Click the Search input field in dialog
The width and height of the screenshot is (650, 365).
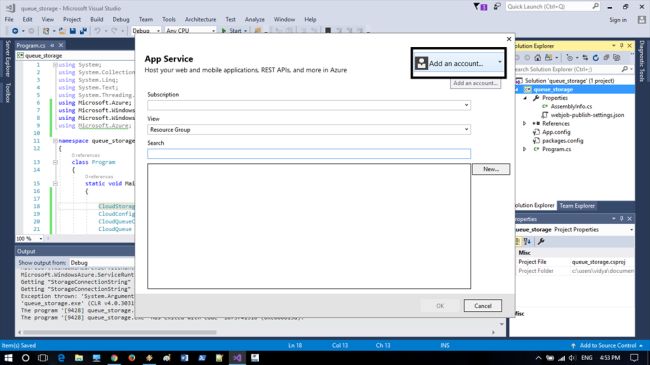(x=309, y=154)
